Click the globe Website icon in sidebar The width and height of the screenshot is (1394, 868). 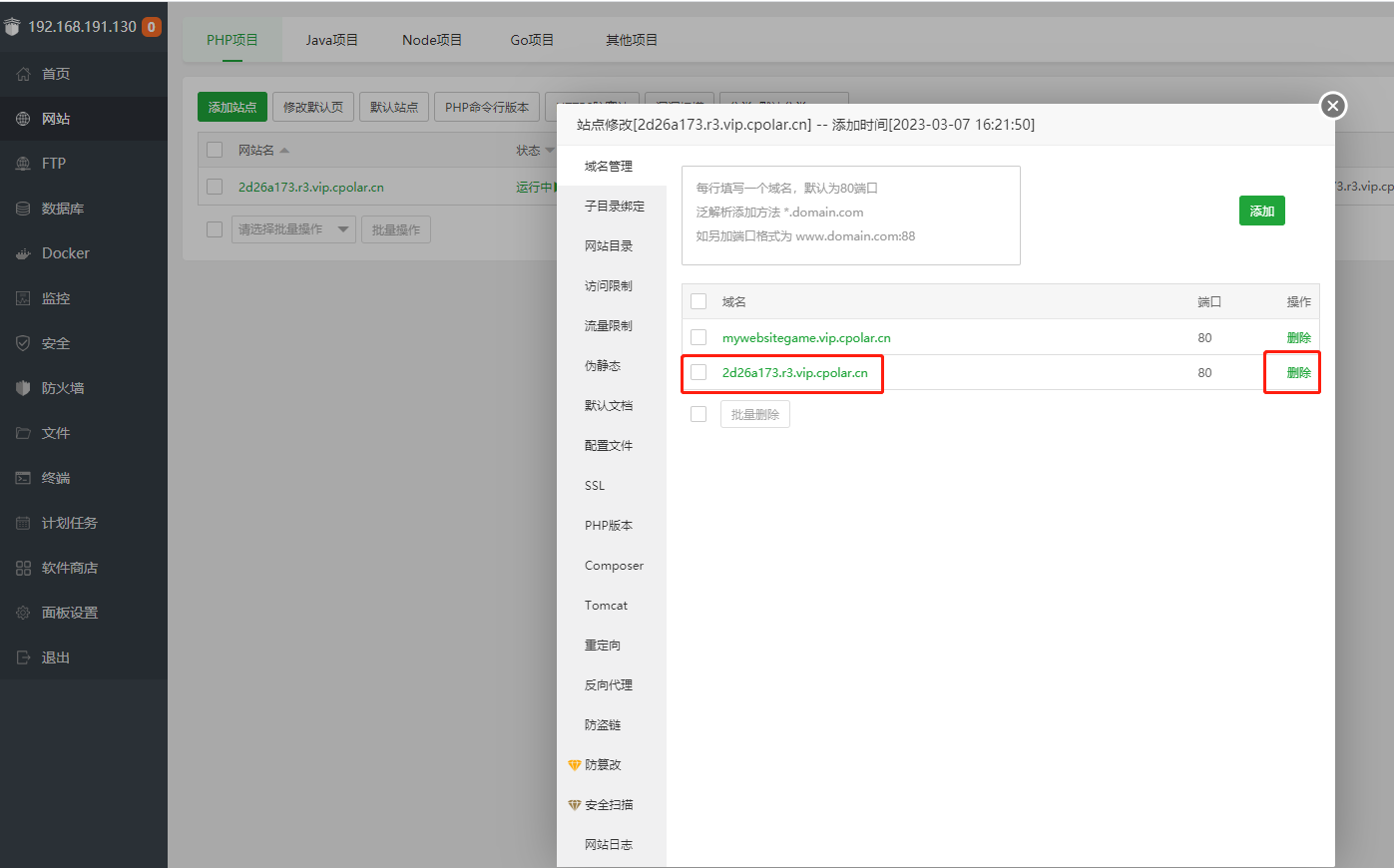pyautogui.click(x=23, y=119)
